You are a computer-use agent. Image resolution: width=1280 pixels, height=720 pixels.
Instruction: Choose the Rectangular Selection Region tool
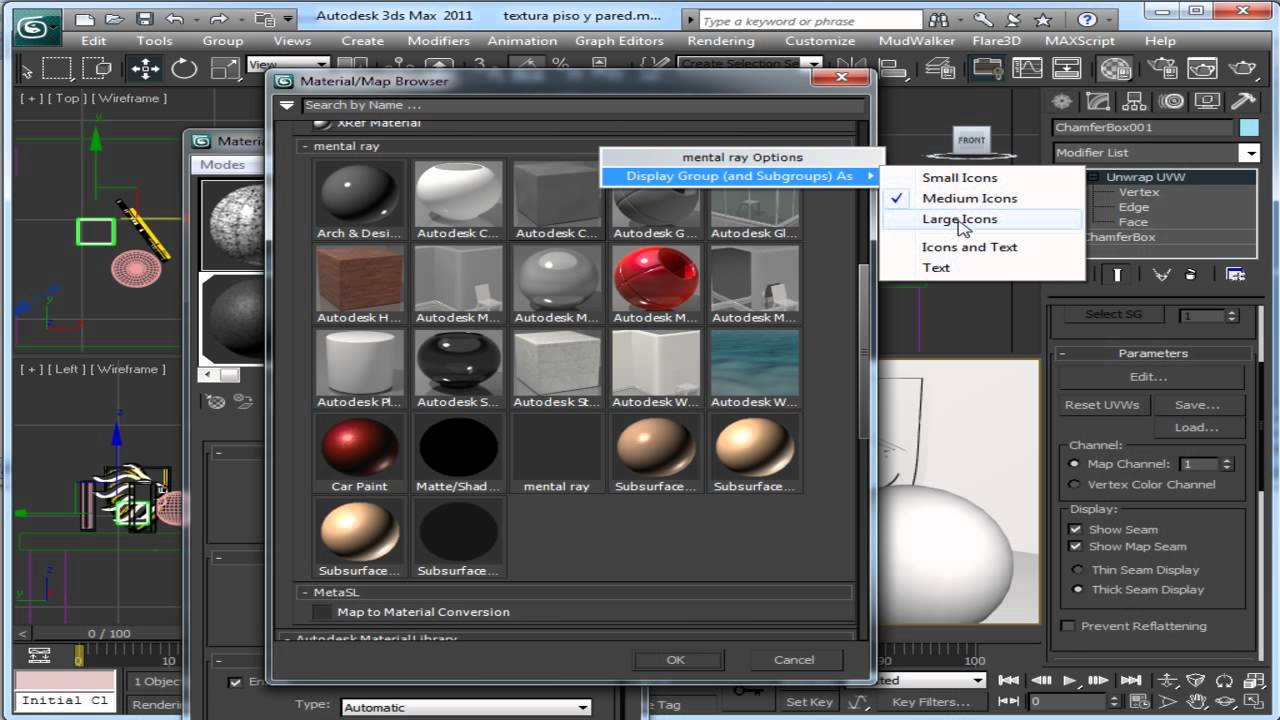click(57, 68)
